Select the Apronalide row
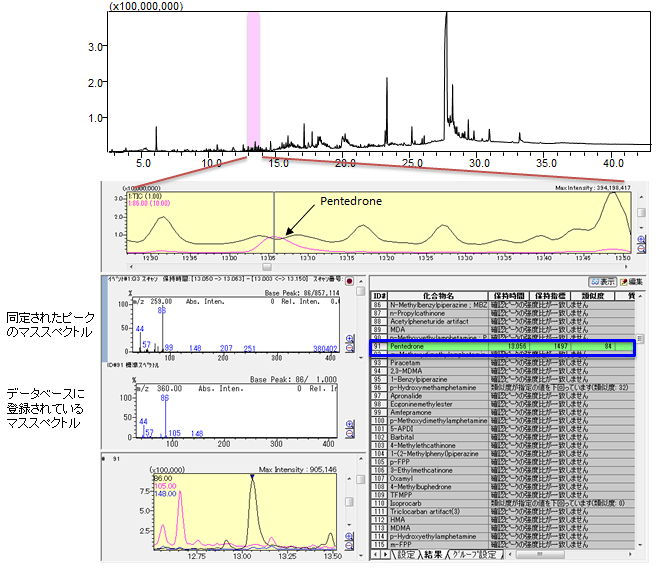 (x=503, y=396)
